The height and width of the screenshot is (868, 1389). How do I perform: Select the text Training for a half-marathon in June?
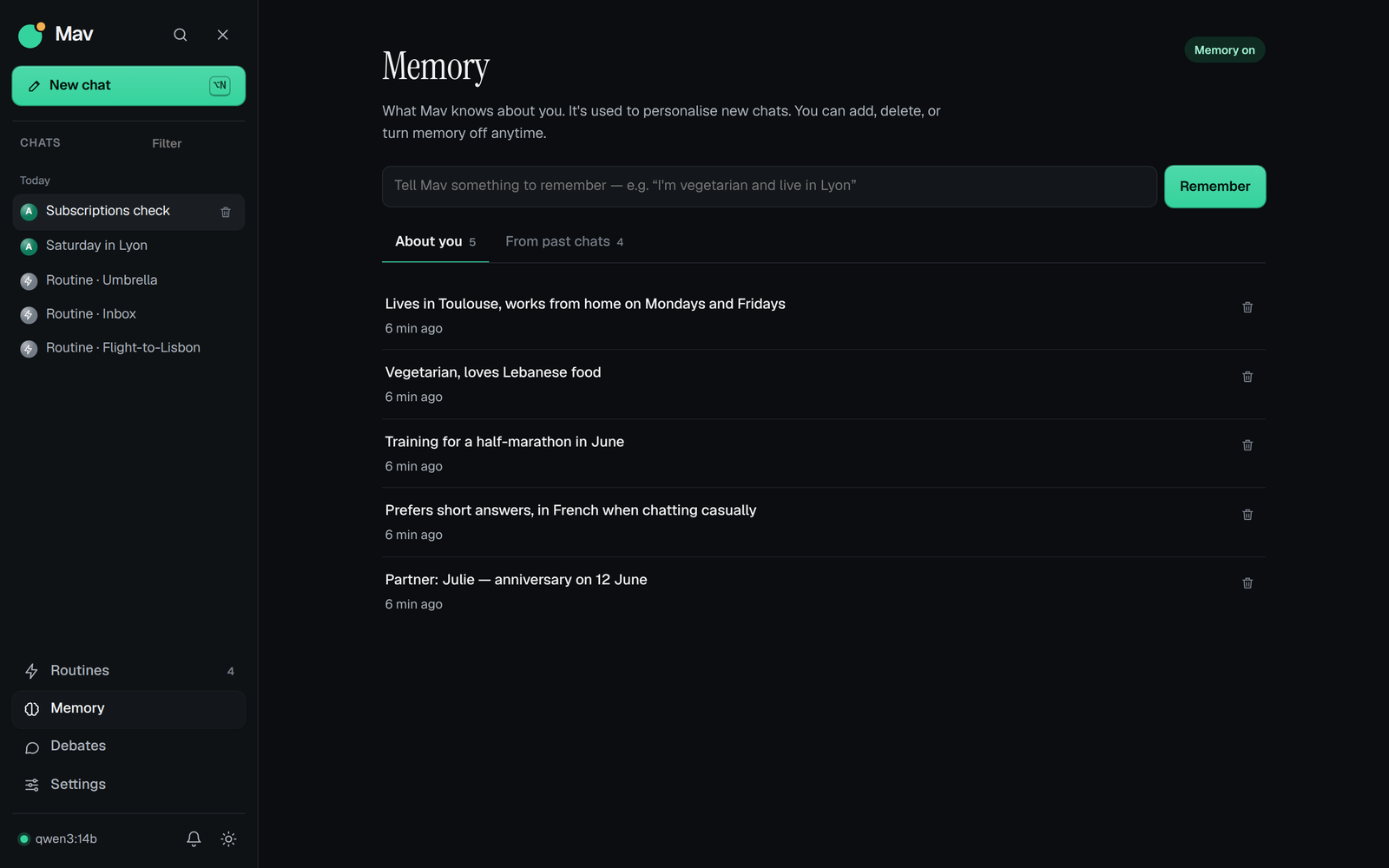tap(504, 442)
